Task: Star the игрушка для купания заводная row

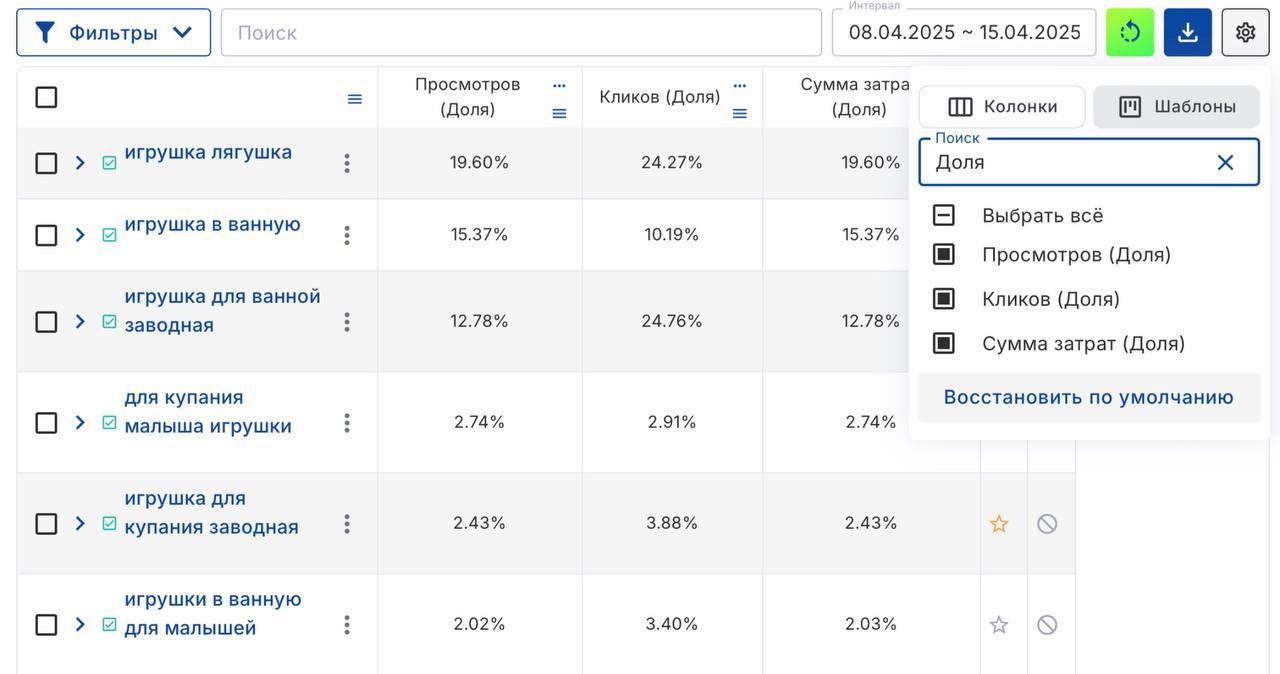Action: 998,524
